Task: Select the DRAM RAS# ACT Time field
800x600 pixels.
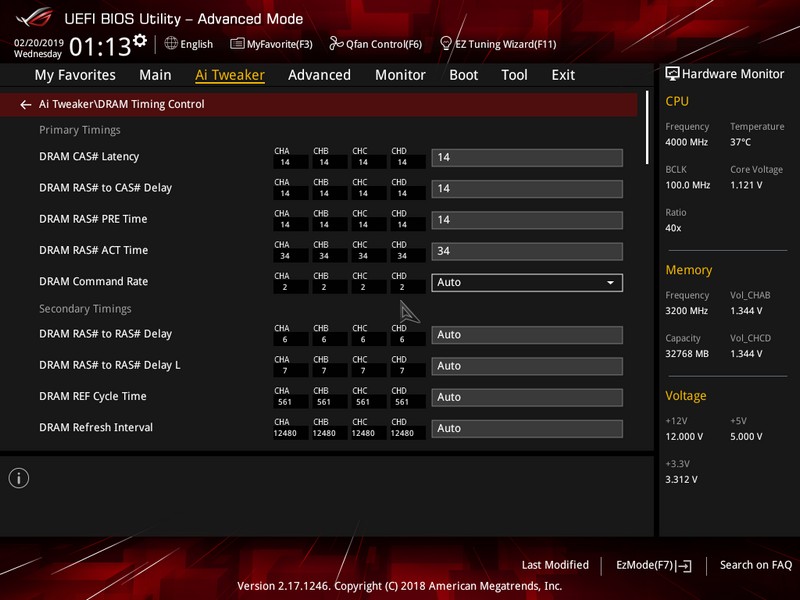Action: (526, 251)
